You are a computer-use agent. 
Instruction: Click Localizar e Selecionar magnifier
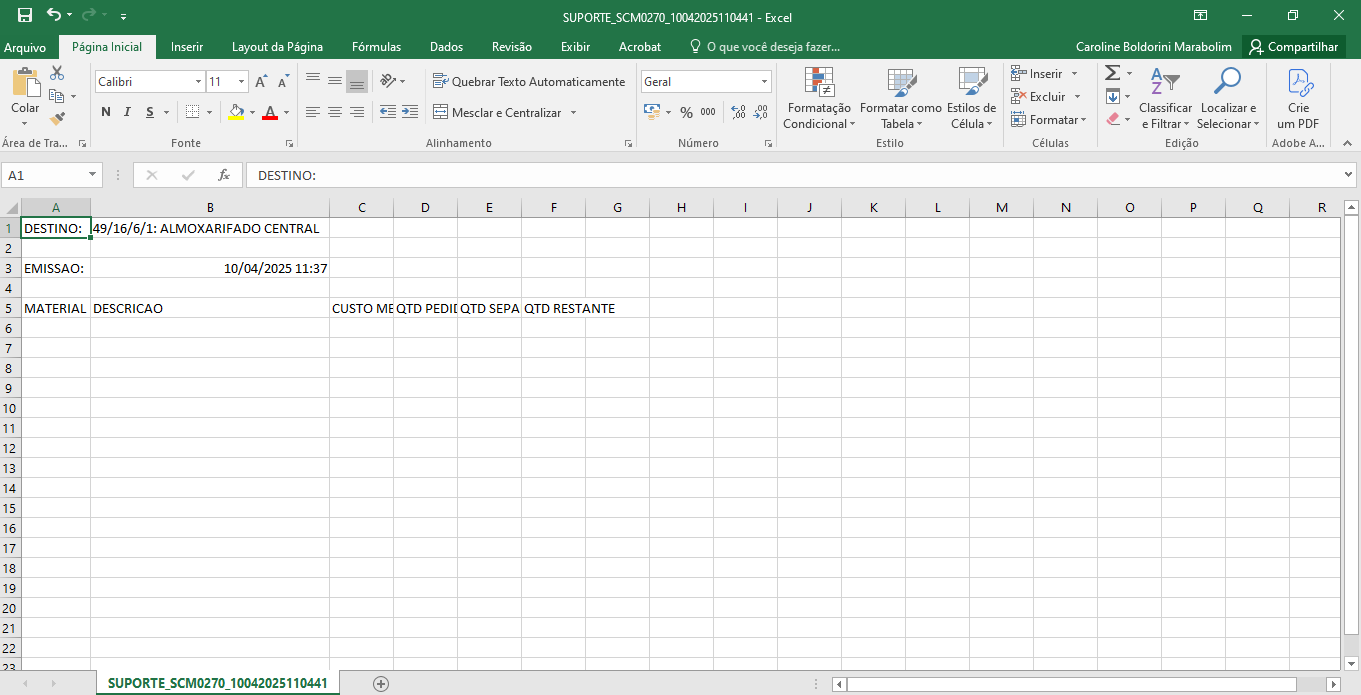(x=1228, y=100)
